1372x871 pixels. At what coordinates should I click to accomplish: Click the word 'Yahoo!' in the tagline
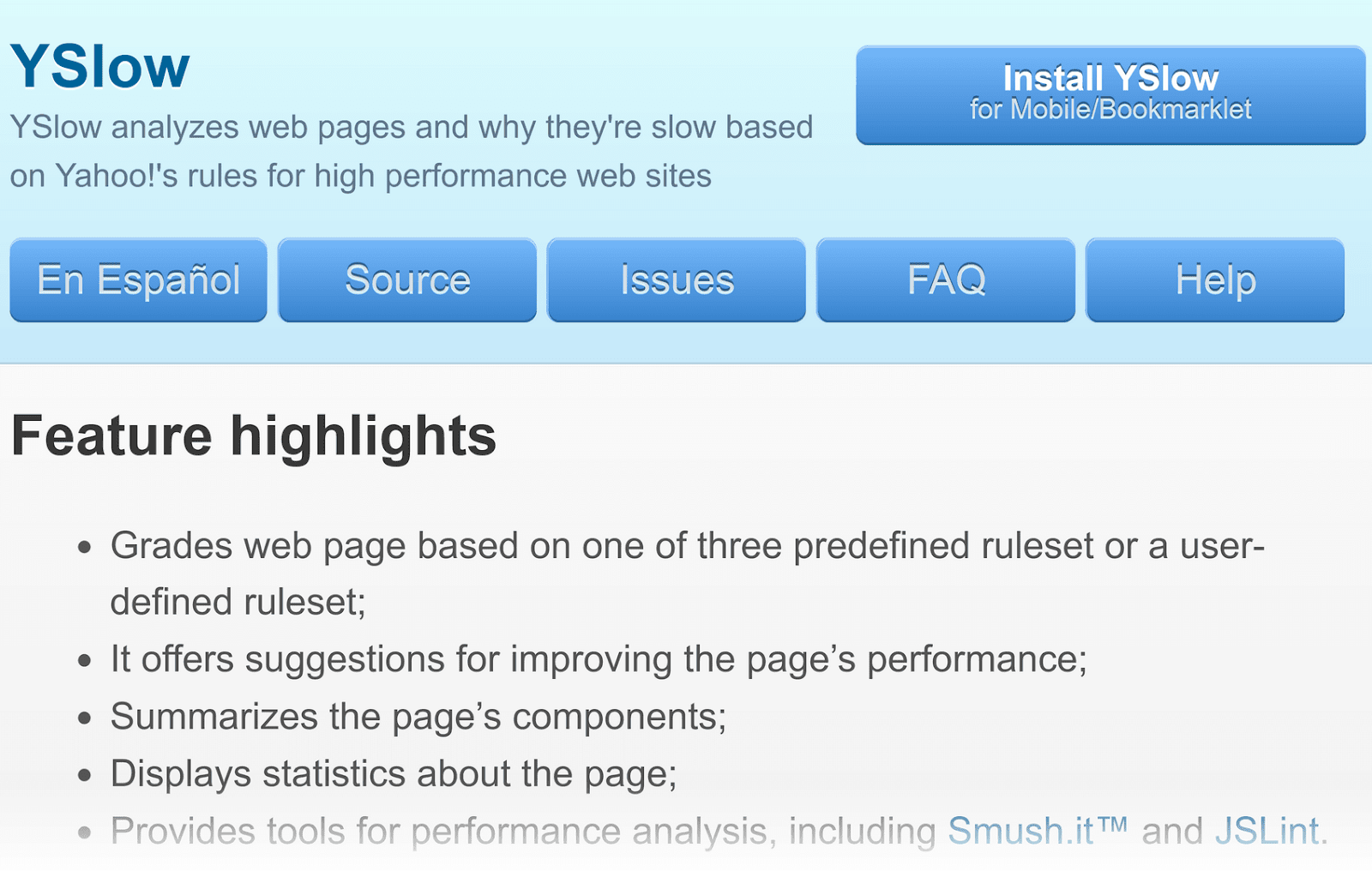104,176
